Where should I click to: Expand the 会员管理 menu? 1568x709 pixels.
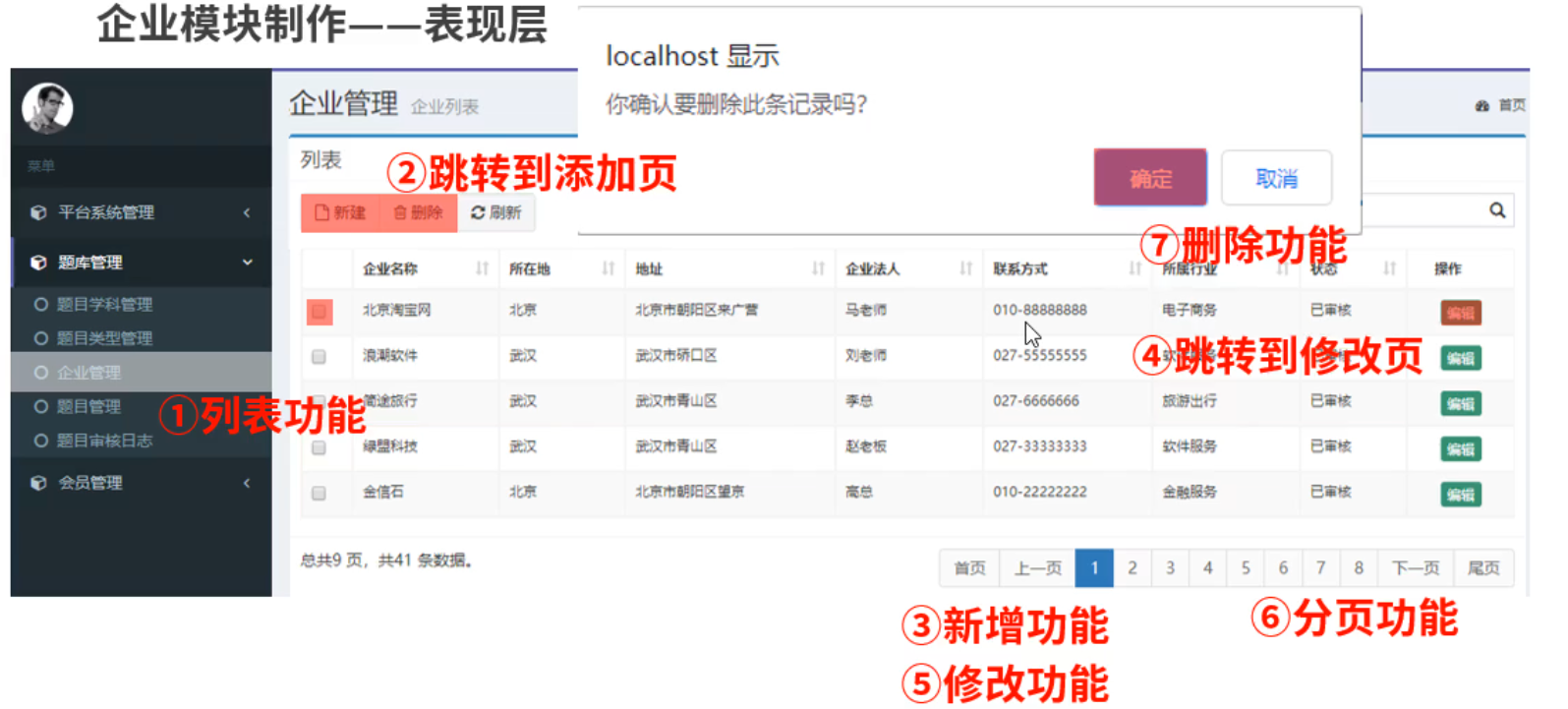141,483
